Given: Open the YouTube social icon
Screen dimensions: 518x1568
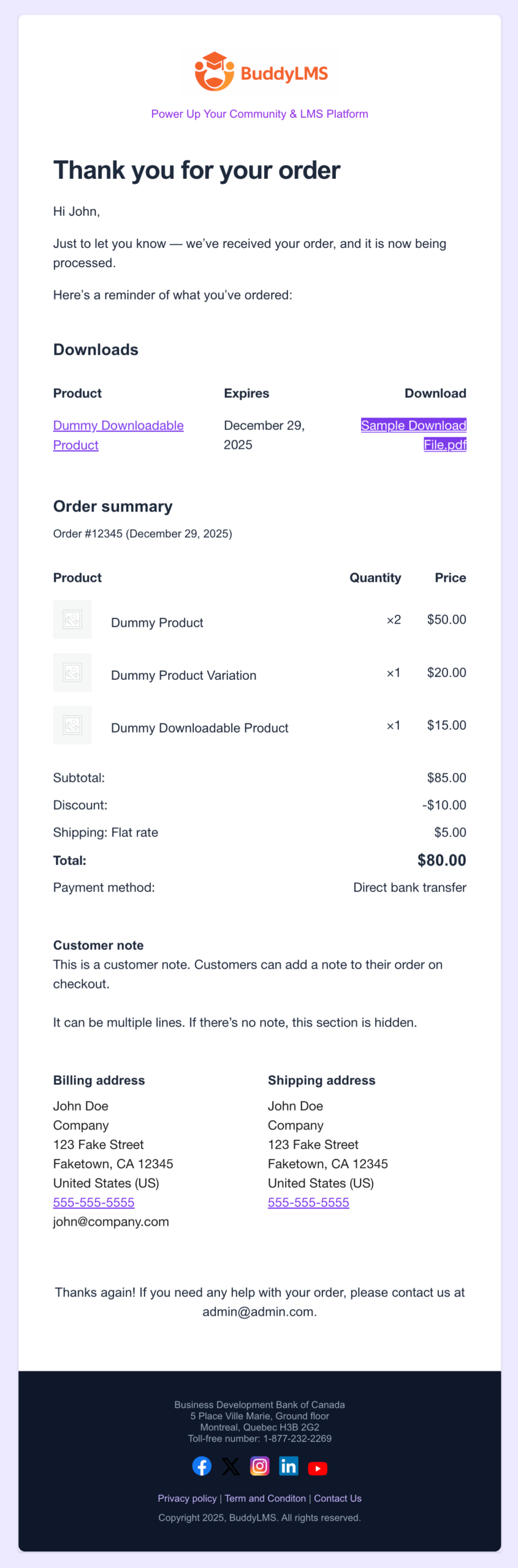Looking at the screenshot, I should 318,1468.
